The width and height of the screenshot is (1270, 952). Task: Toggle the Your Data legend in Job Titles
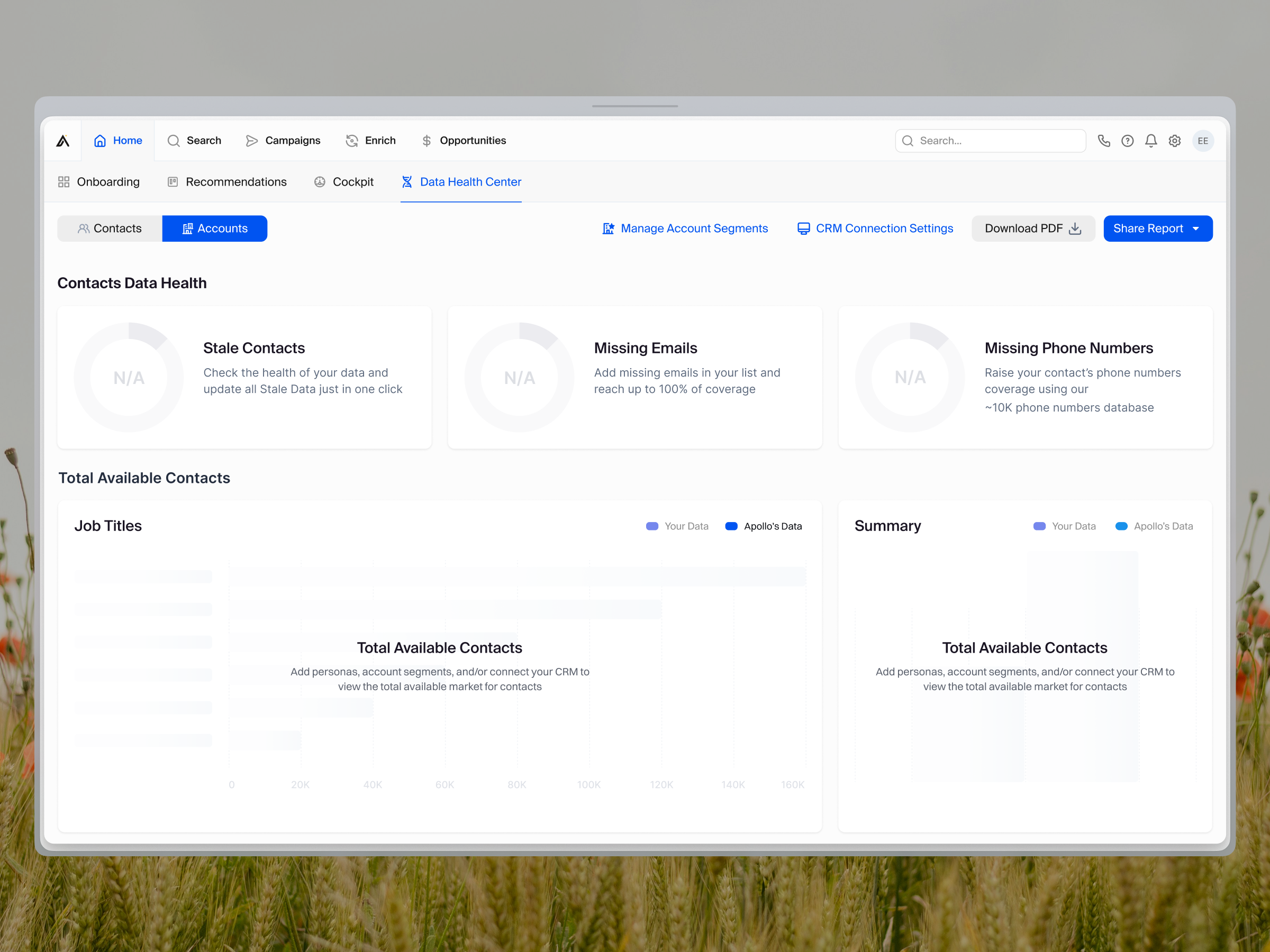[x=677, y=526]
